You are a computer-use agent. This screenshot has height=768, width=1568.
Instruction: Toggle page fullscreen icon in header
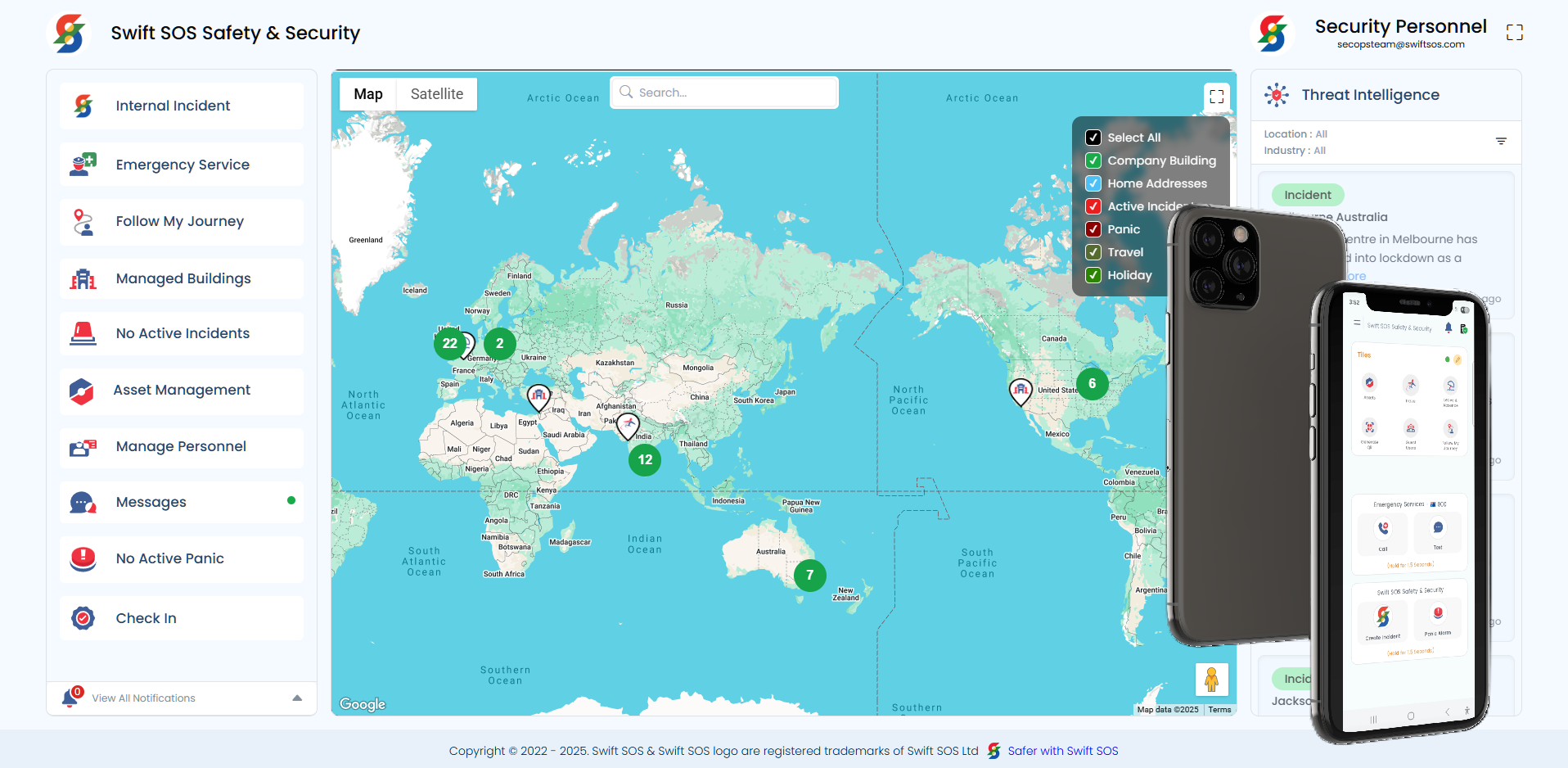(1515, 32)
